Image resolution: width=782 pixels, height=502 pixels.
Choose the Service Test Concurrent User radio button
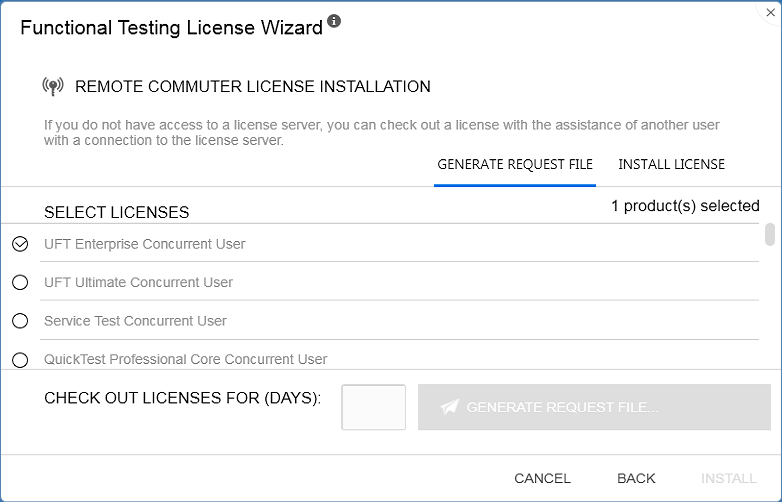click(20, 321)
